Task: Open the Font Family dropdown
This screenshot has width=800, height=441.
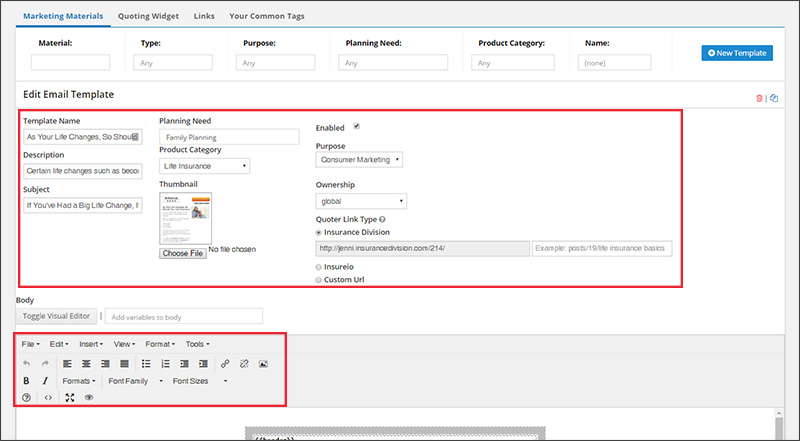Action: pyautogui.click(x=135, y=381)
